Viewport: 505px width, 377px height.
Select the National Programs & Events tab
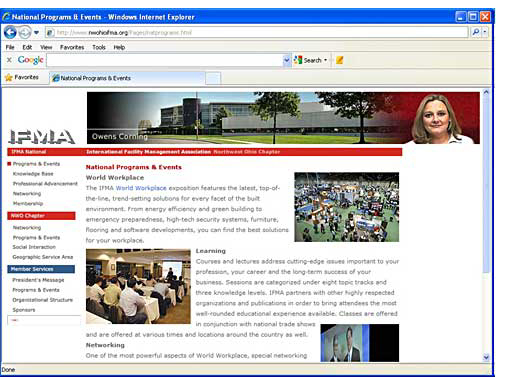click(127, 78)
